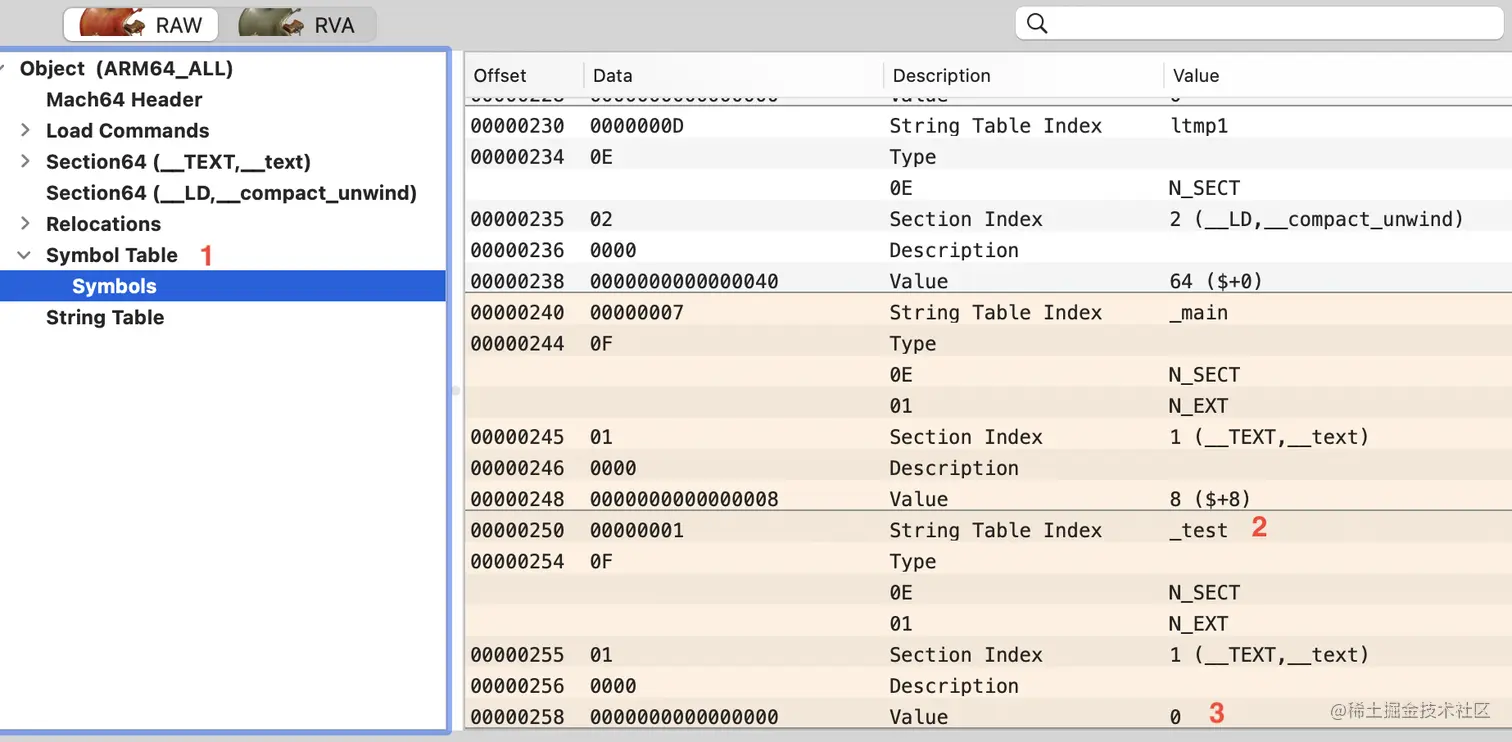Open the String Table item

point(105,318)
